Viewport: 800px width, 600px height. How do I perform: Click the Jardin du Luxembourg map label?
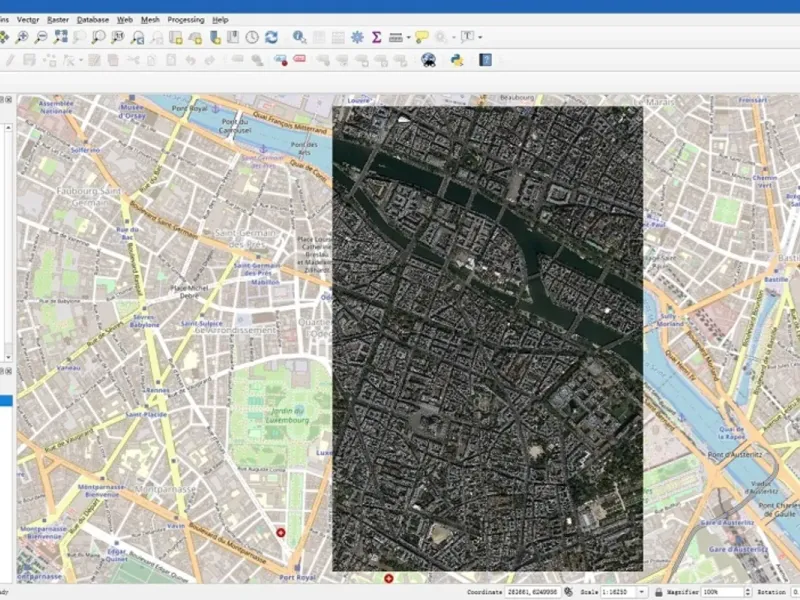[x=287, y=415]
